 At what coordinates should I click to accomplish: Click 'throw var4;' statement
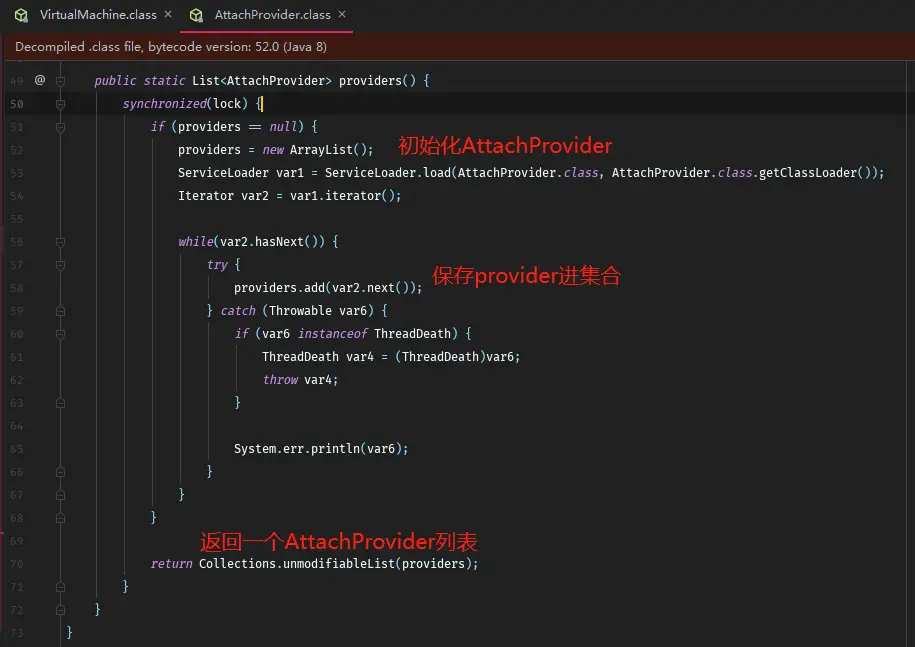coord(300,379)
